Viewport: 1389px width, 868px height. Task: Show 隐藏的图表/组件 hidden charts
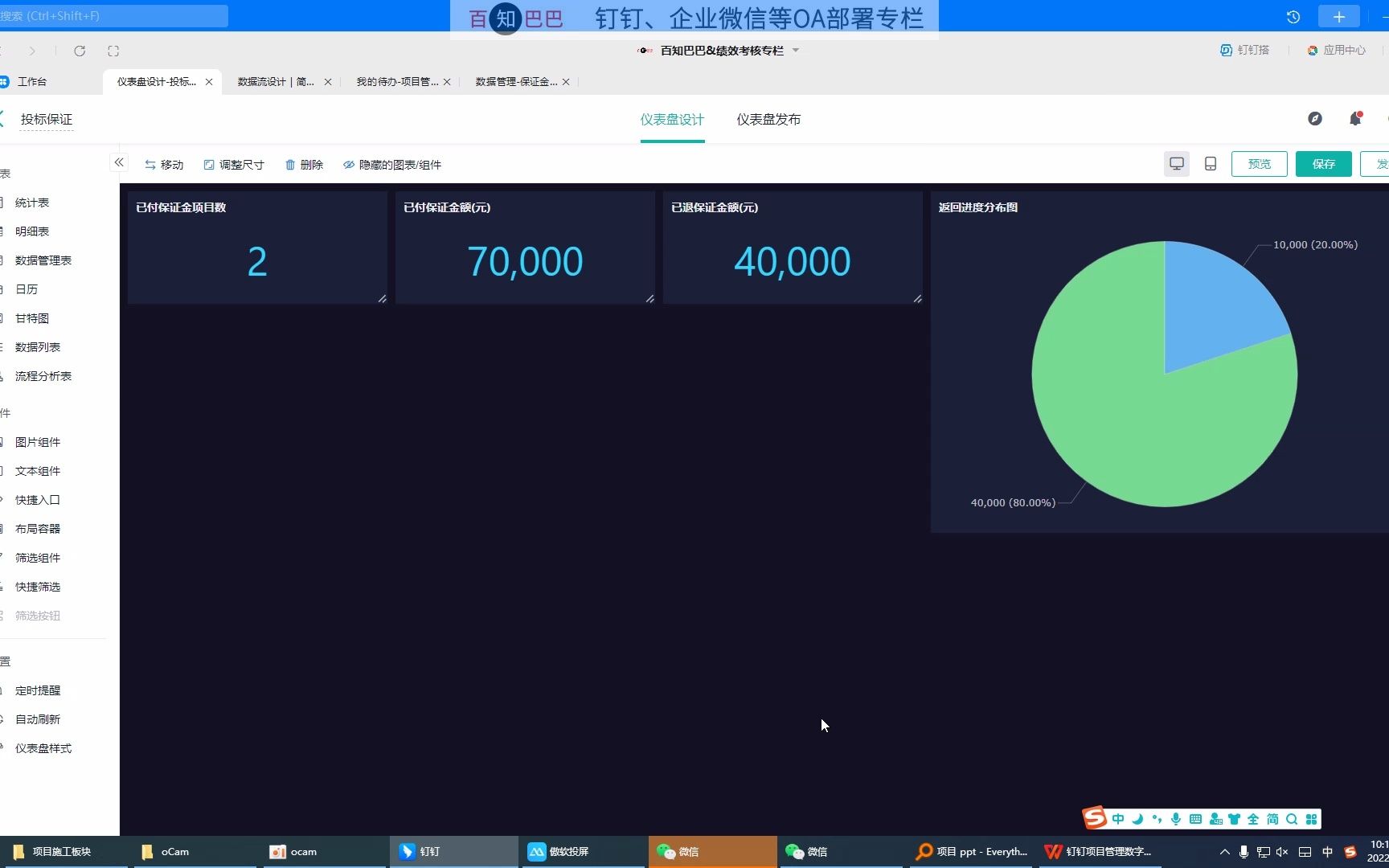tap(392, 165)
